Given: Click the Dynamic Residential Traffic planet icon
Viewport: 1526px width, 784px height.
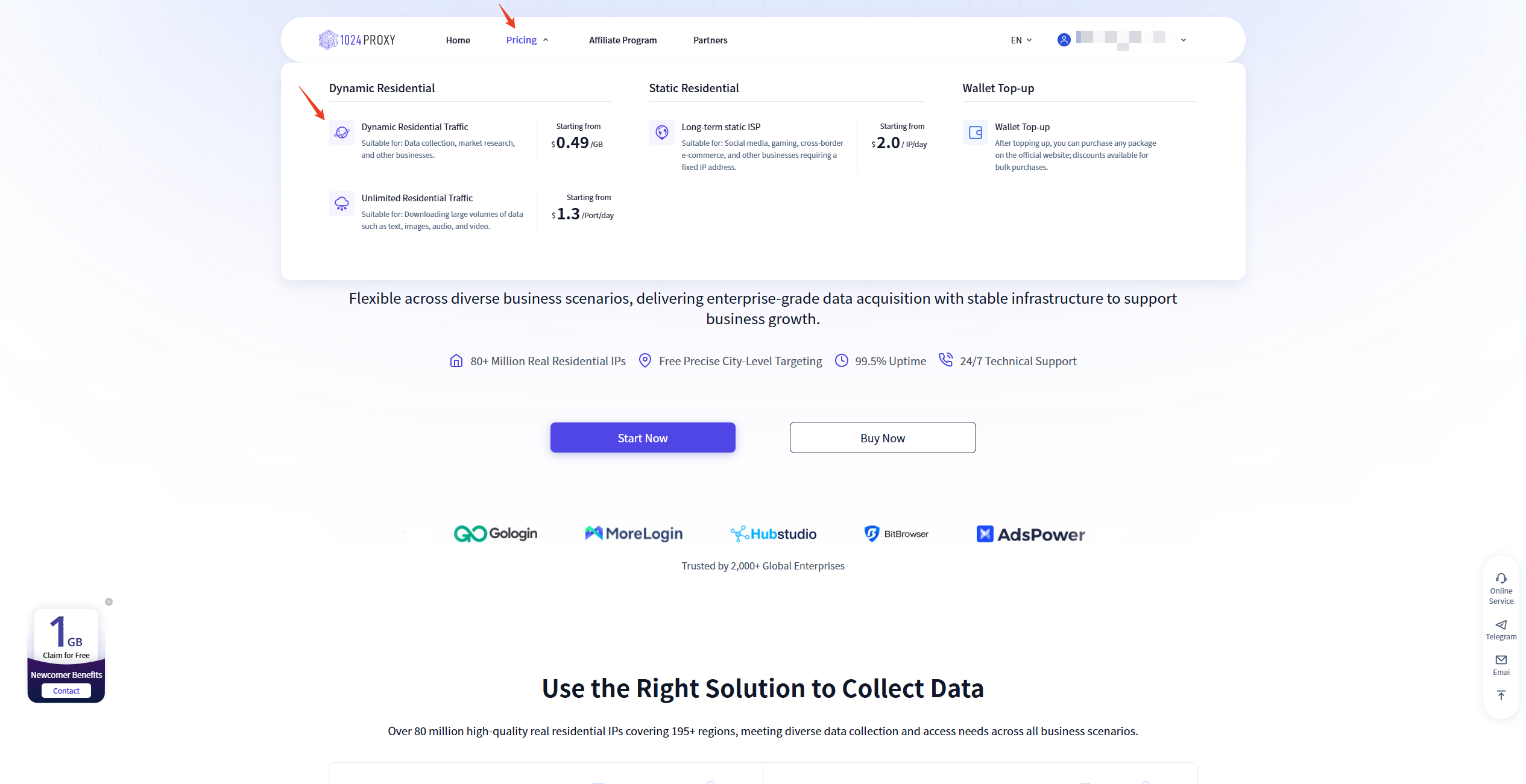Looking at the screenshot, I should (342, 133).
